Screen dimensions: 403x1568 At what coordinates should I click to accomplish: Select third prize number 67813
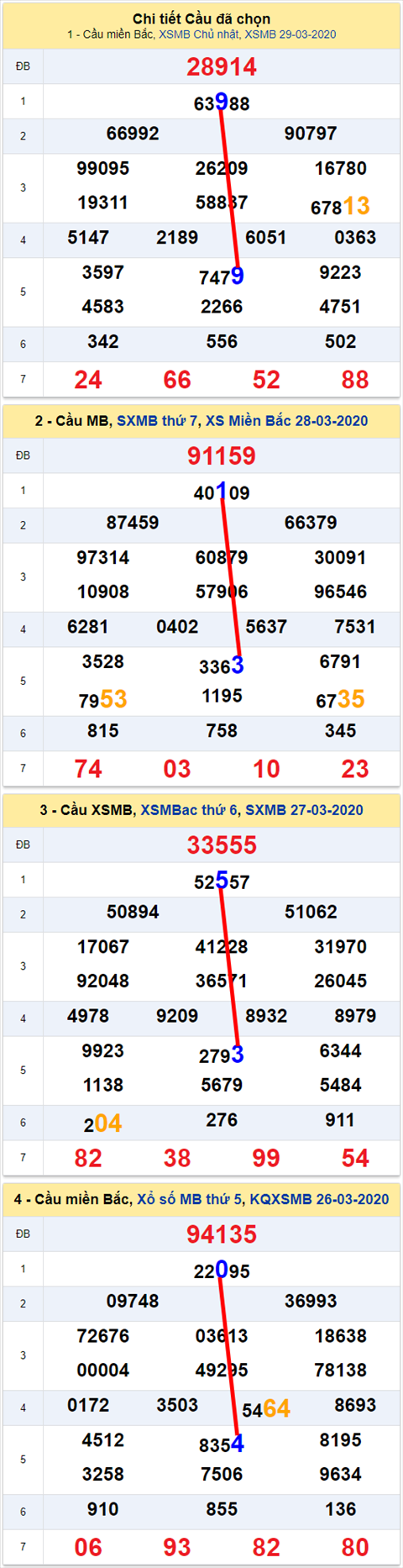340,206
